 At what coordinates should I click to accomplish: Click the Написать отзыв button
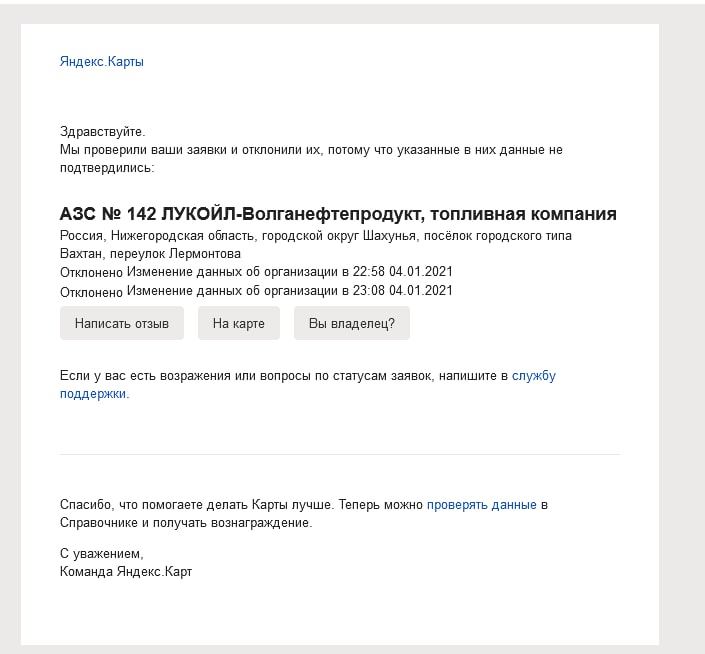(x=122, y=323)
